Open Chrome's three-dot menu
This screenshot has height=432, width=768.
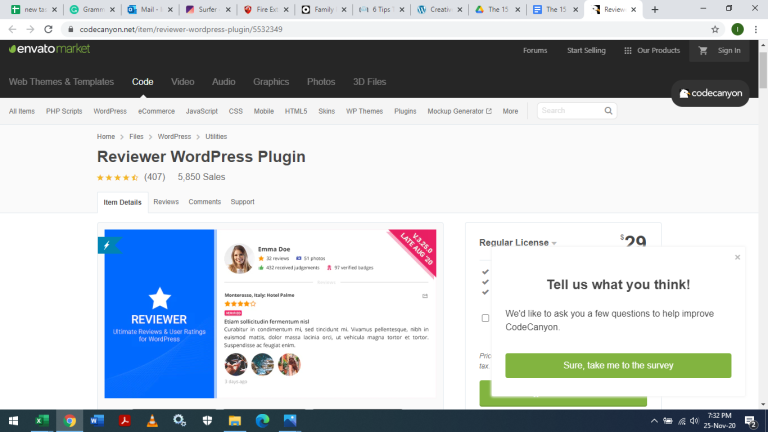tap(756, 29)
